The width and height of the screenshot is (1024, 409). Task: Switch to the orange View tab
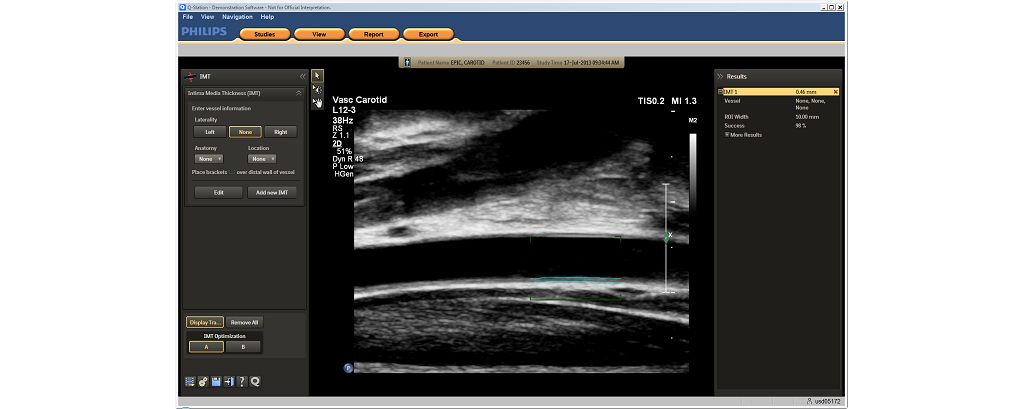(319, 35)
